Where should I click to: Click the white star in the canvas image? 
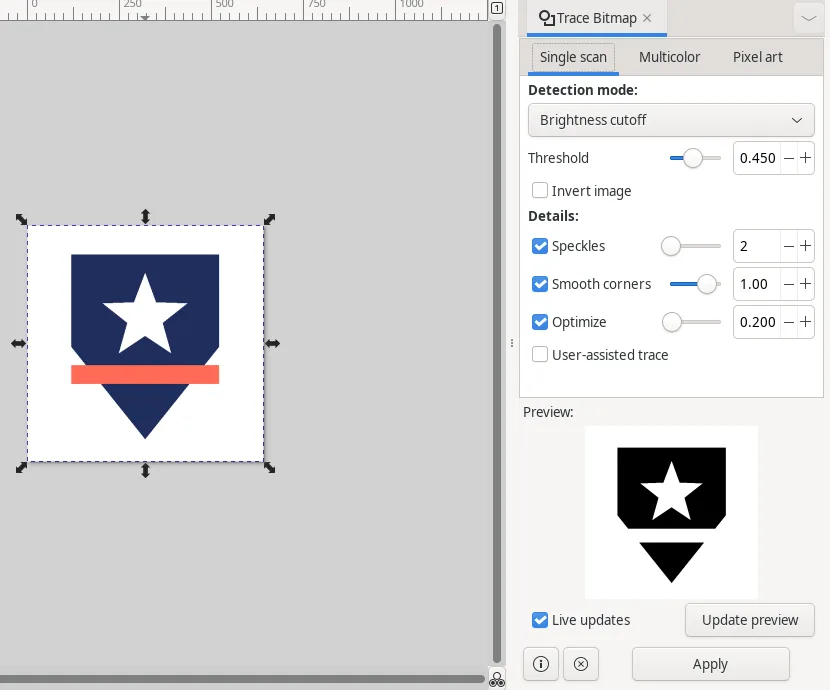click(x=145, y=317)
